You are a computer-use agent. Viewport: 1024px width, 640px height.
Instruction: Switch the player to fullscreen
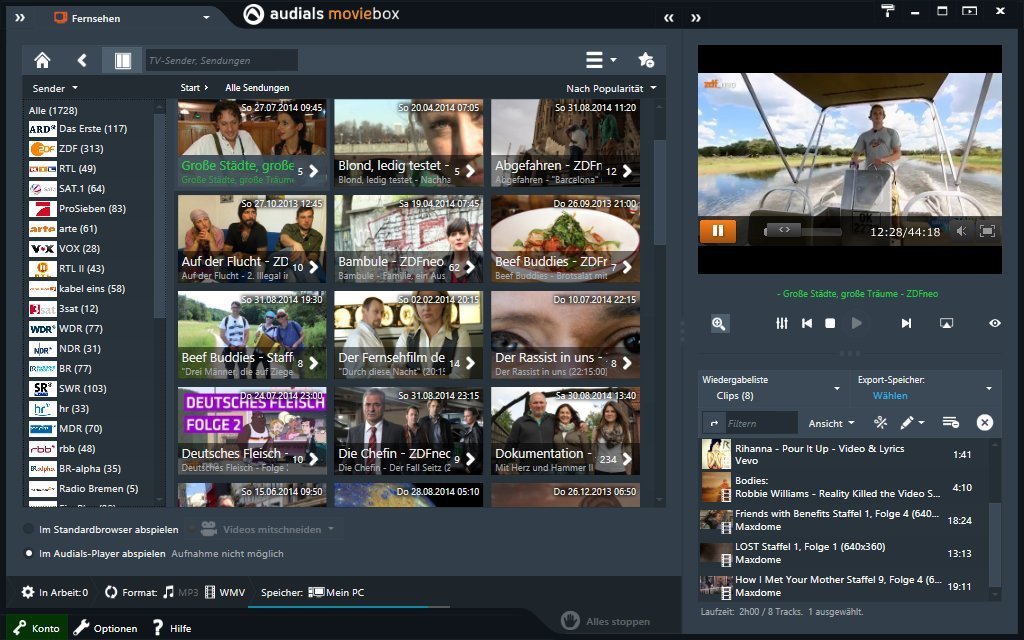(x=987, y=231)
